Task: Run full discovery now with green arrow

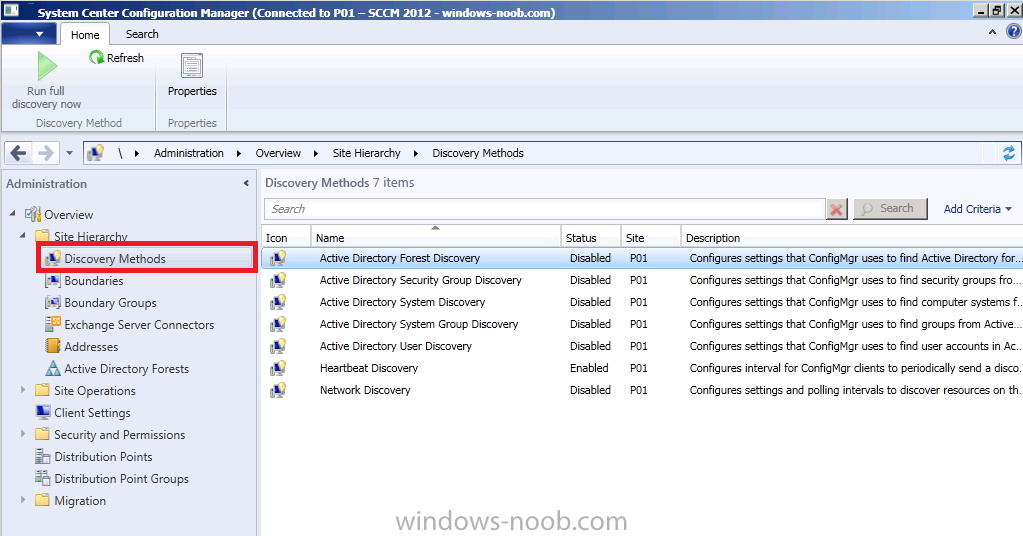Action: point(46,81)
